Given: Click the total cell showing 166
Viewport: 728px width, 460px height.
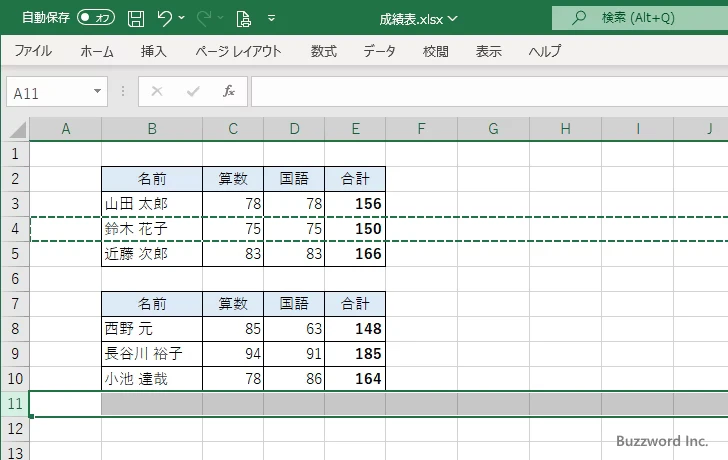Looking at the screenshot, I should (x=355, y=254).
